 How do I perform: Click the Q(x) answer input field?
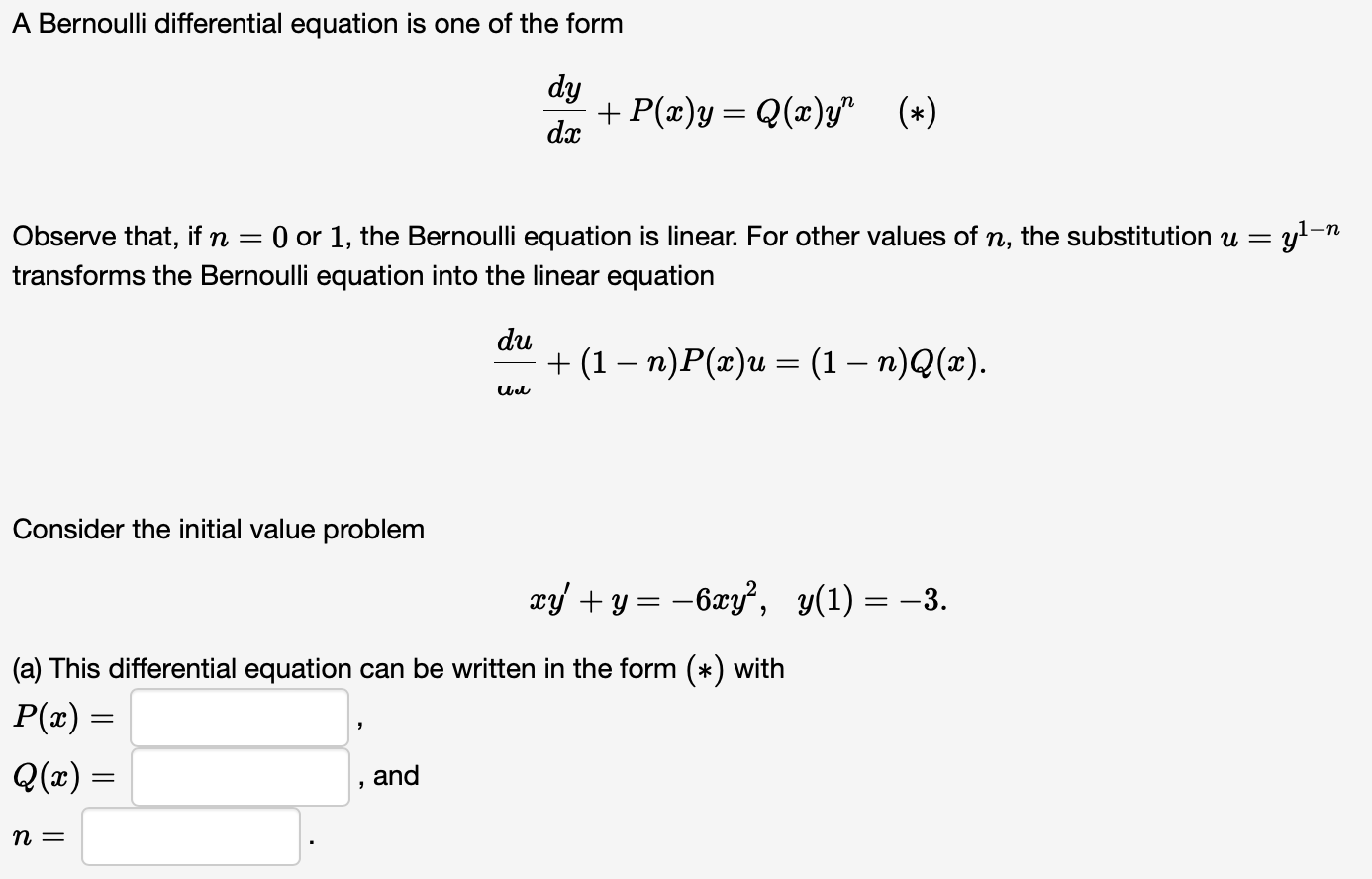pos(238,777)
